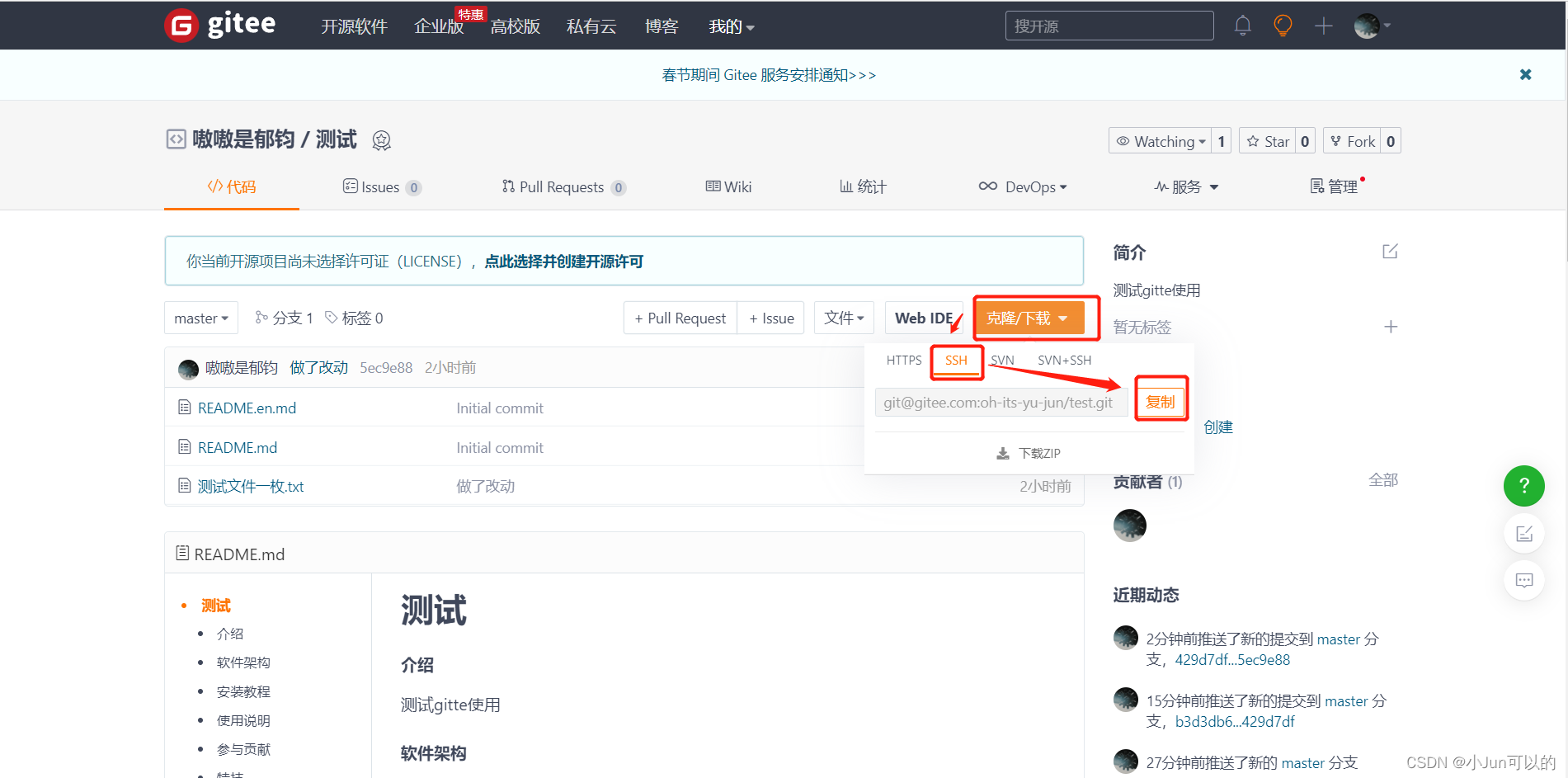Click 全部 contributors link

tap(1383, 480)
